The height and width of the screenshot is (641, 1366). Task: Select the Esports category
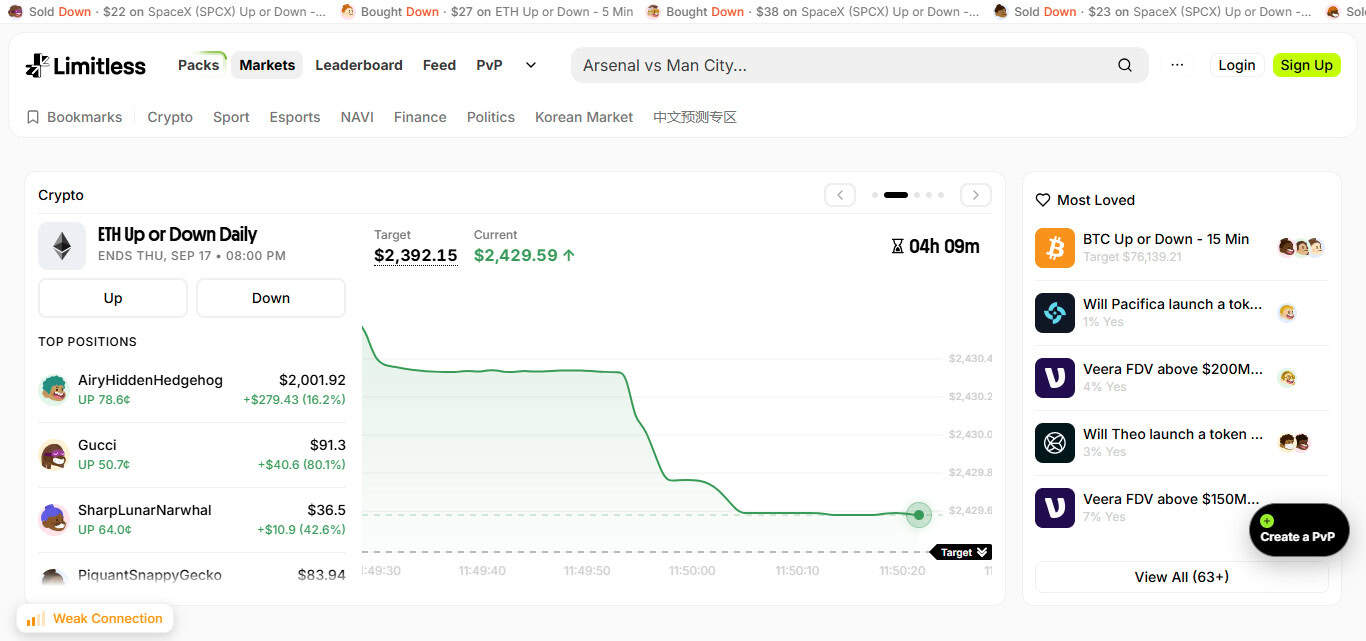295,117
